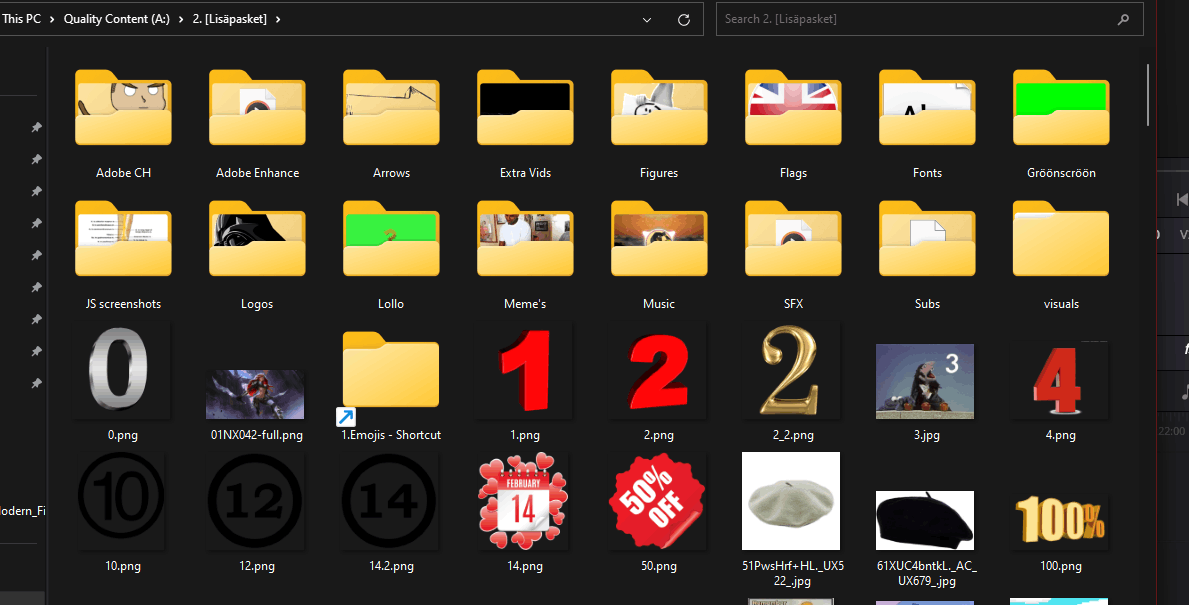Click the refresh button in address bar
Screen dimensions: 1189x605
683,20
